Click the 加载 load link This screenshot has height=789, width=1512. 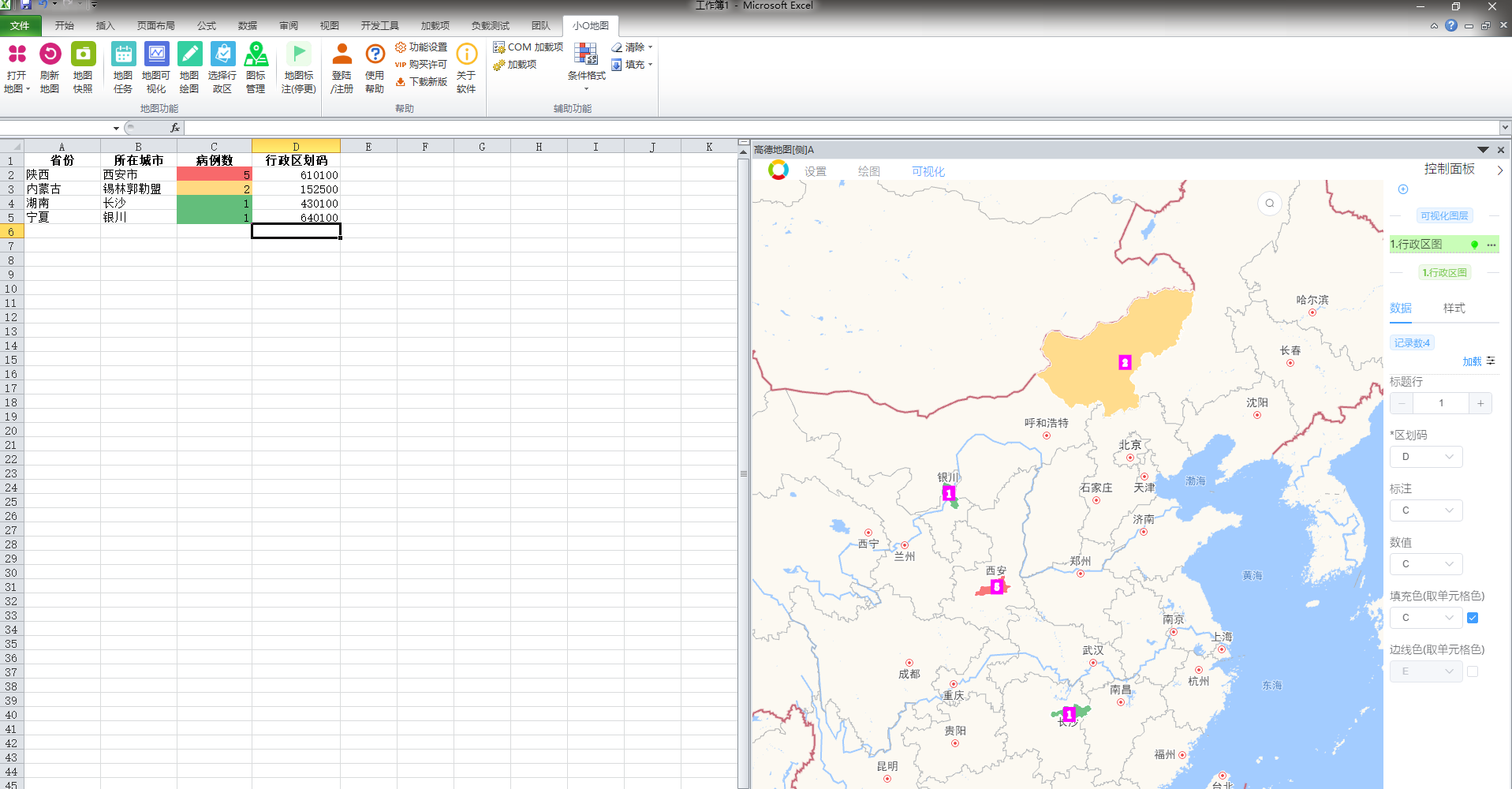pos(1472,361)
